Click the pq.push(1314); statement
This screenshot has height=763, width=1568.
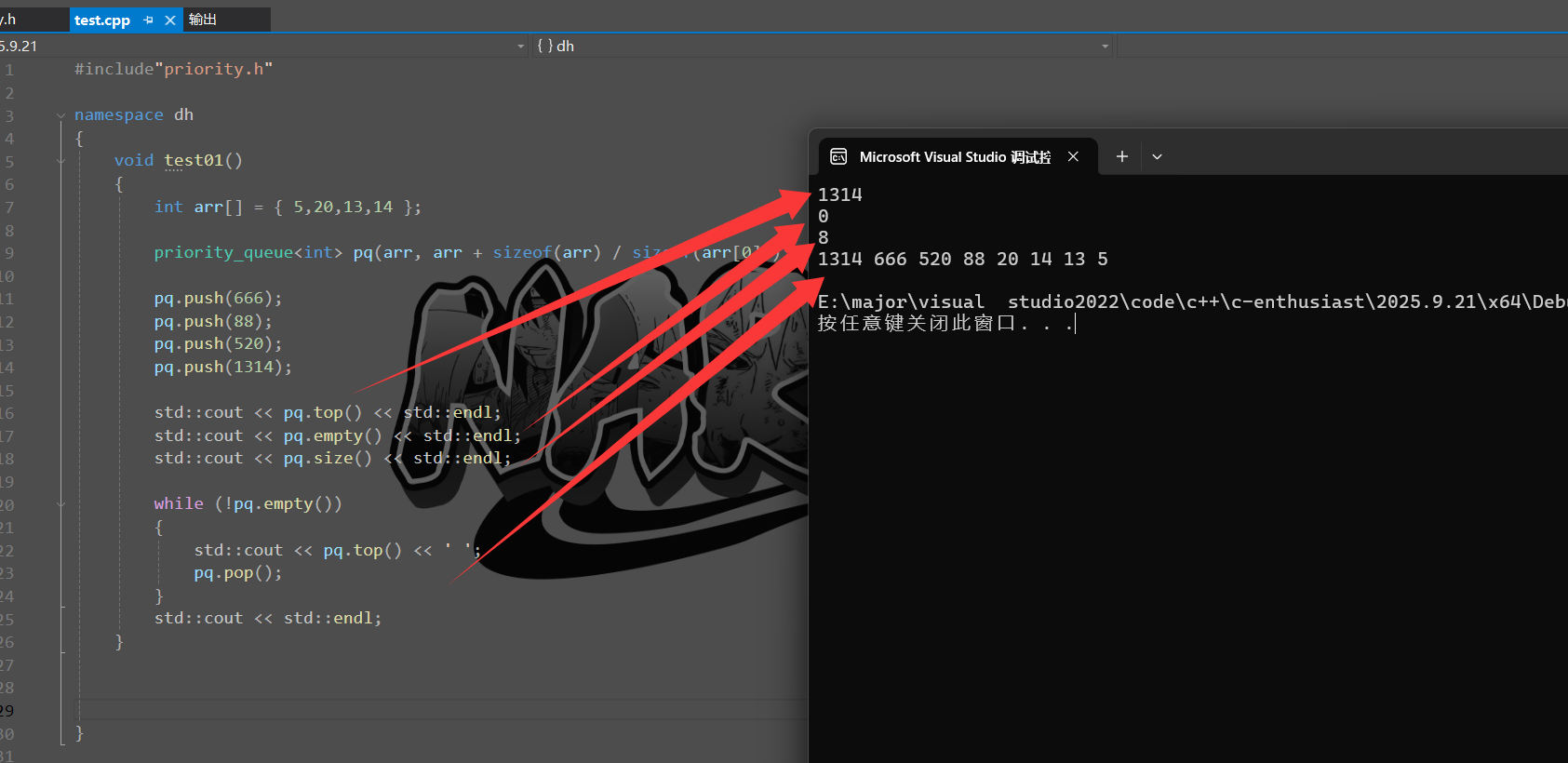[223, 367]
